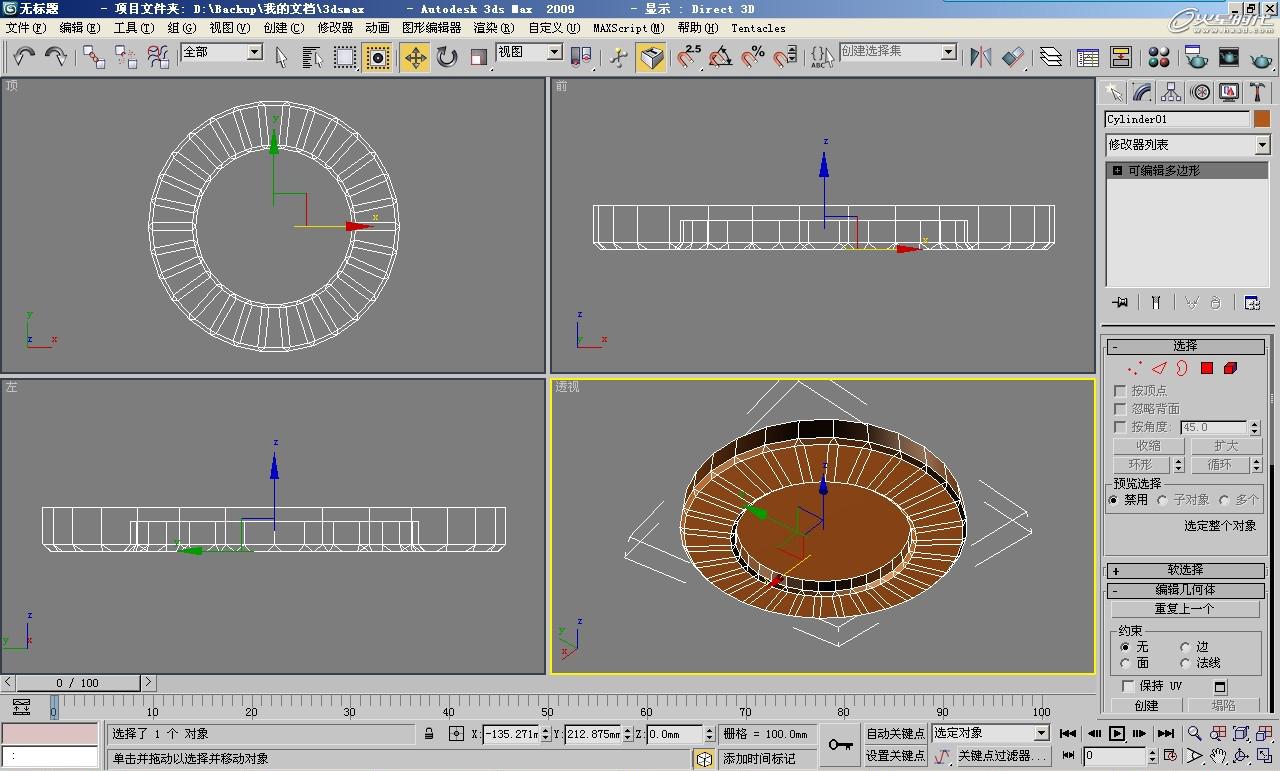This screenshot has height=771, width=1280.
Task: Click the 自动关键点 button
Action: (895, 734)
